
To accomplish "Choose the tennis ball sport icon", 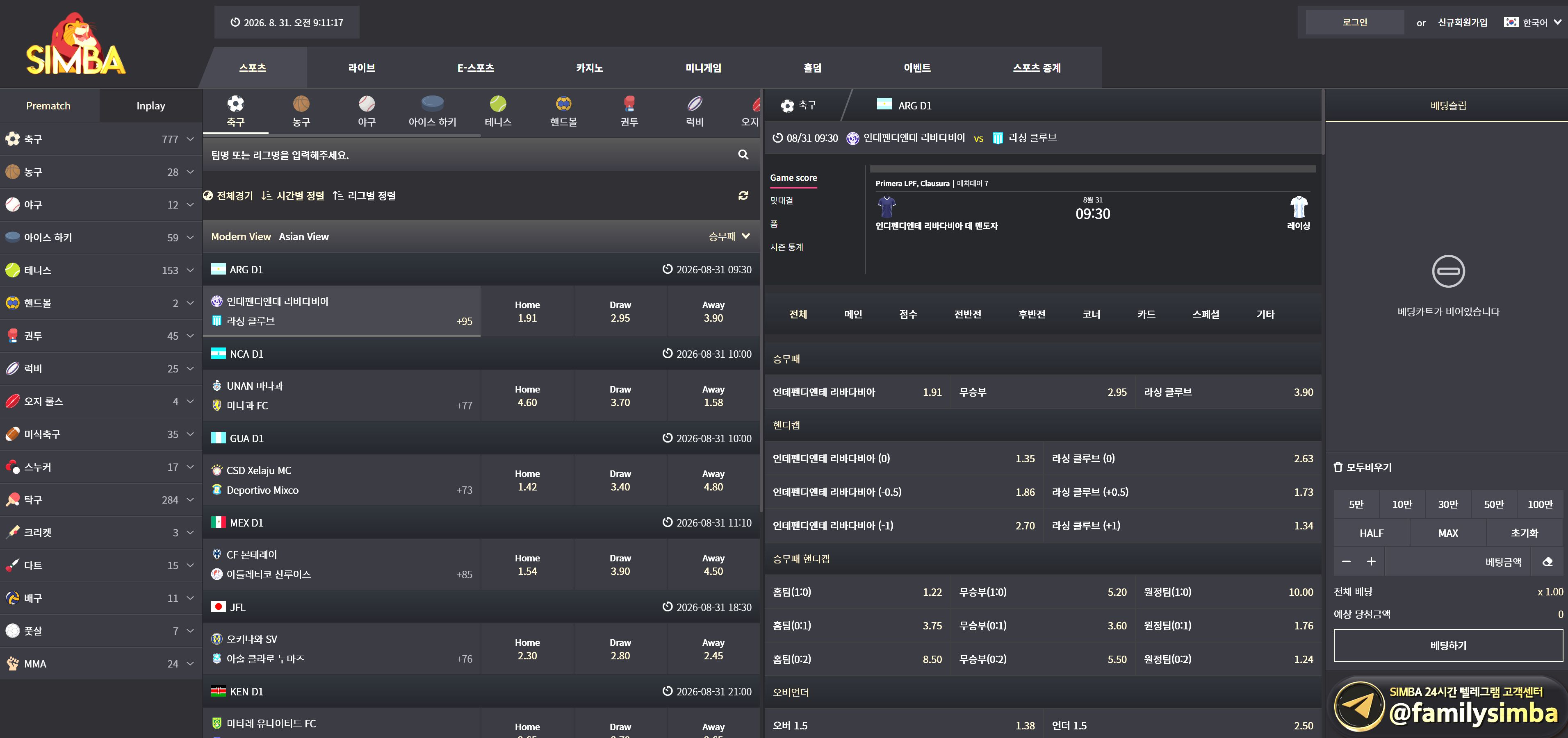I will pyautogui.click(x=498, y=103).
